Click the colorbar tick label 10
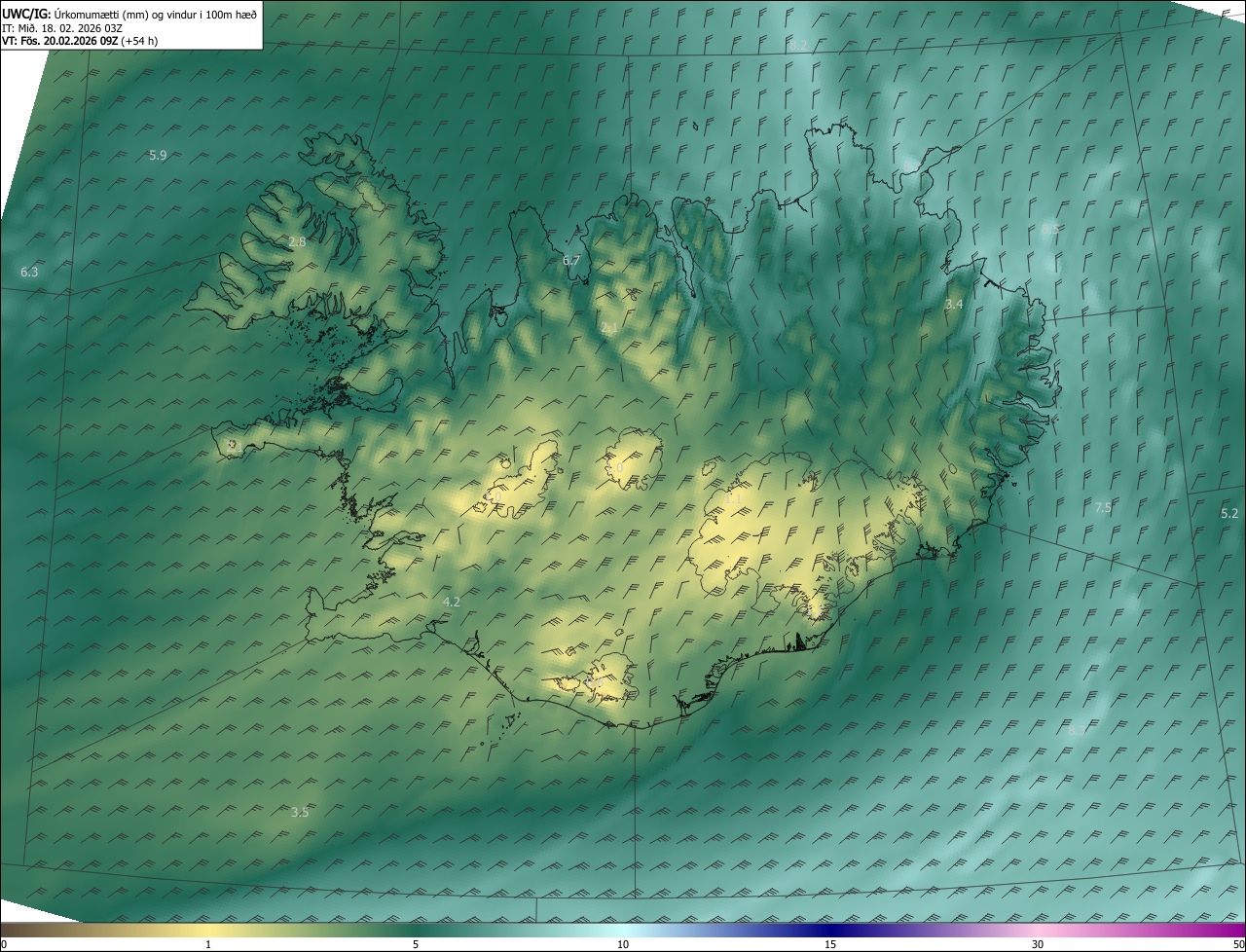Image resolution: width=1246 pixels, height=952 pixels. coord(623,944)
